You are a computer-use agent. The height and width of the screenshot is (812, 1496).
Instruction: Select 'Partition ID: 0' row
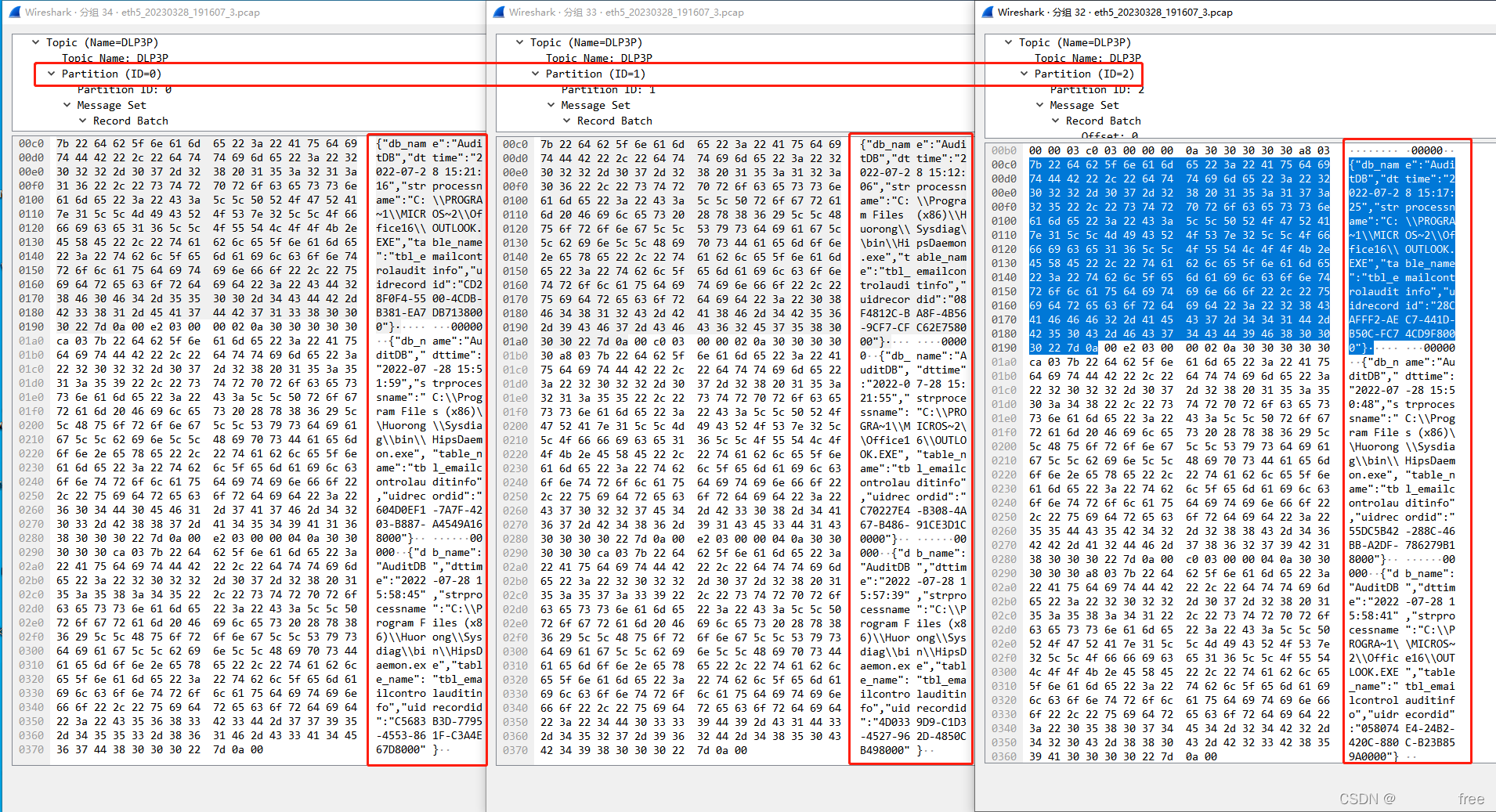coord(124,89)
